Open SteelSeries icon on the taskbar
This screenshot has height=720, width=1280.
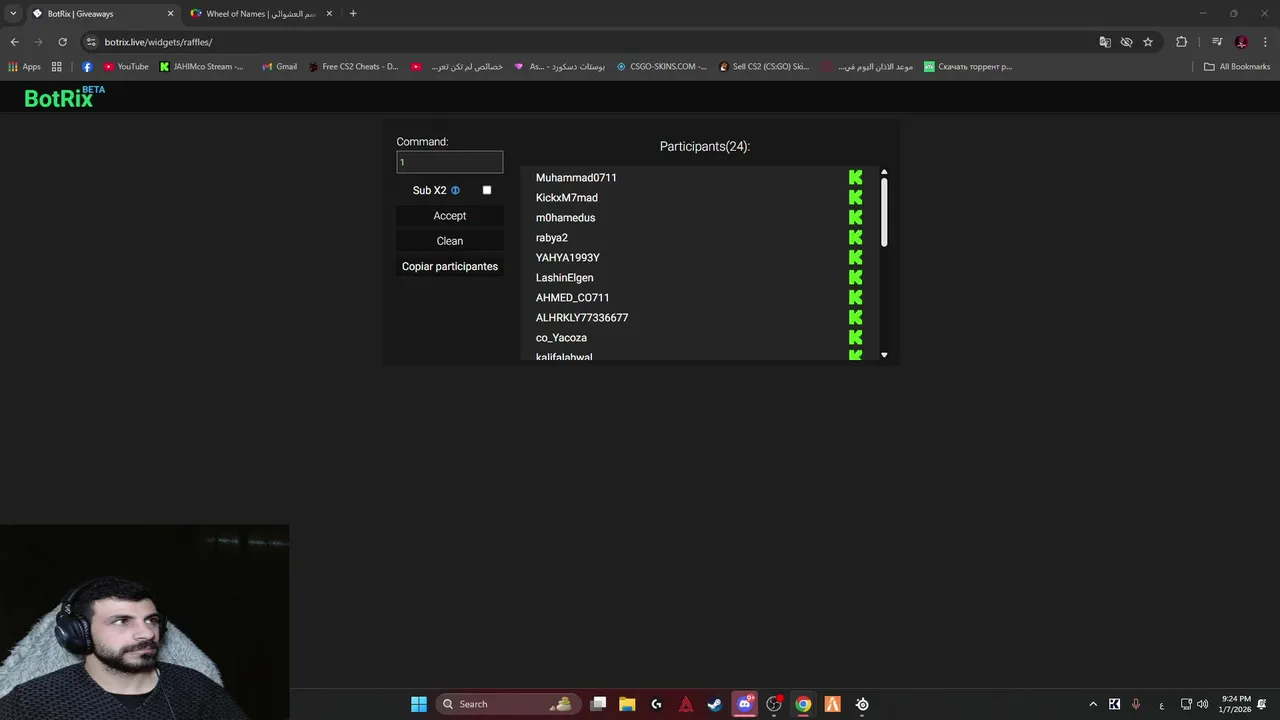point(862,704)
